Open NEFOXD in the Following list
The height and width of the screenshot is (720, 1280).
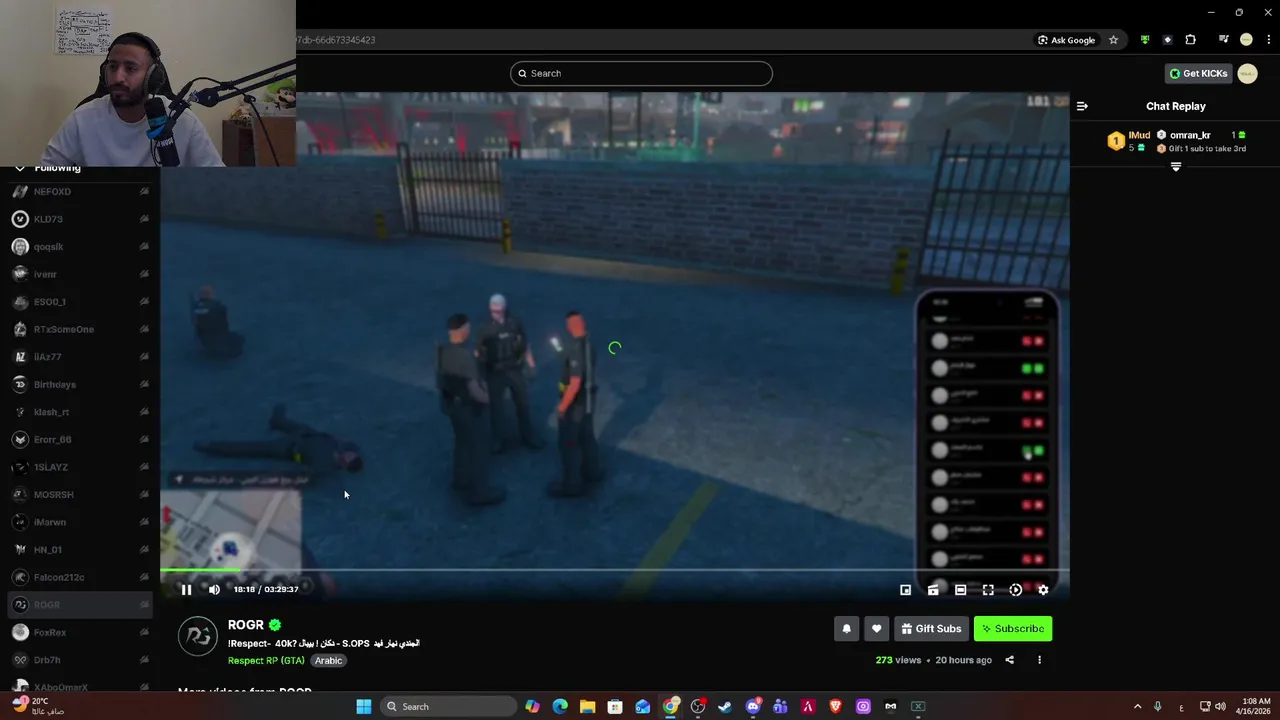pyautogui.click(x=80, y=191)
